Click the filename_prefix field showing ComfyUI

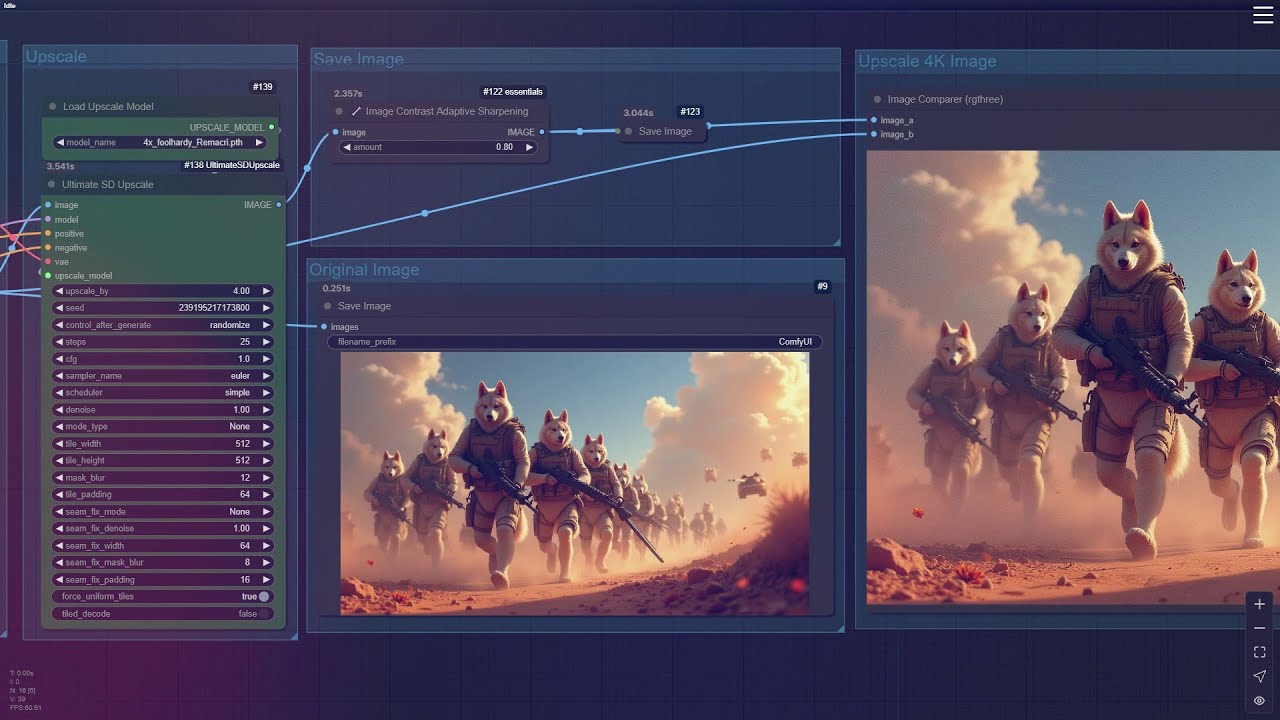coord(575,342)
